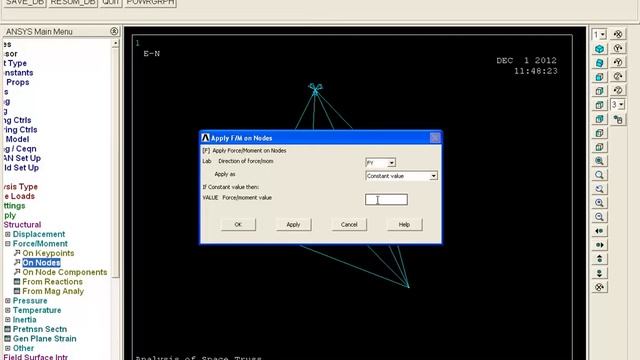The height and width of the screenshot is (360, 640).
Task: Select the Left view cube icon
Action: pyautogui.click(x=599, y=133)
